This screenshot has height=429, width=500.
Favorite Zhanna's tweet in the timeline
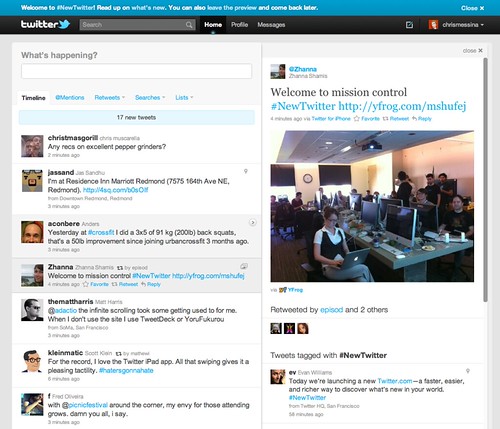[95, 284]
